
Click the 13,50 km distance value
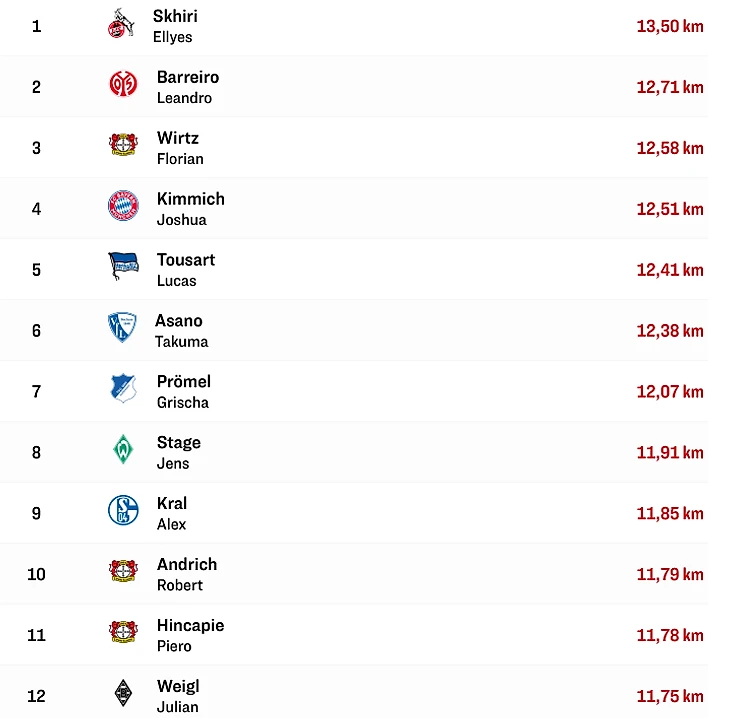pos(669,26)
